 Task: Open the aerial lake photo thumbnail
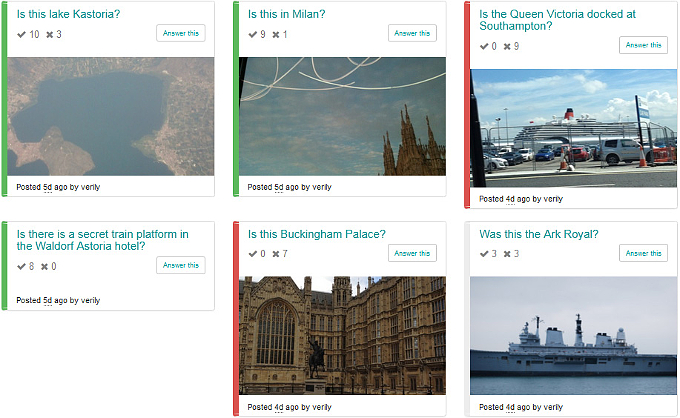[111, 116]
